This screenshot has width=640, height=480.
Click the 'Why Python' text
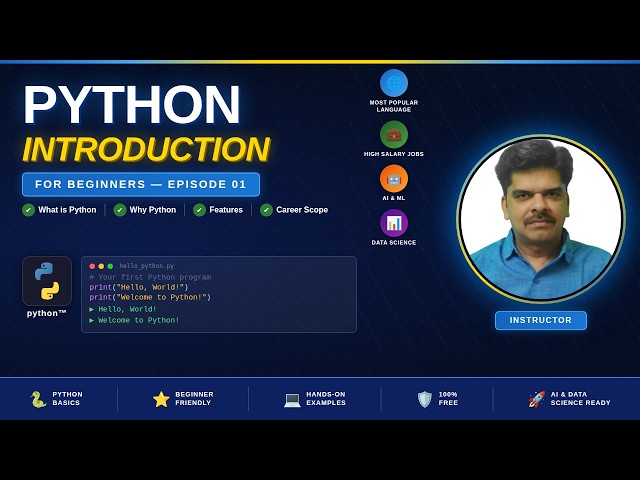coord(153,210)
